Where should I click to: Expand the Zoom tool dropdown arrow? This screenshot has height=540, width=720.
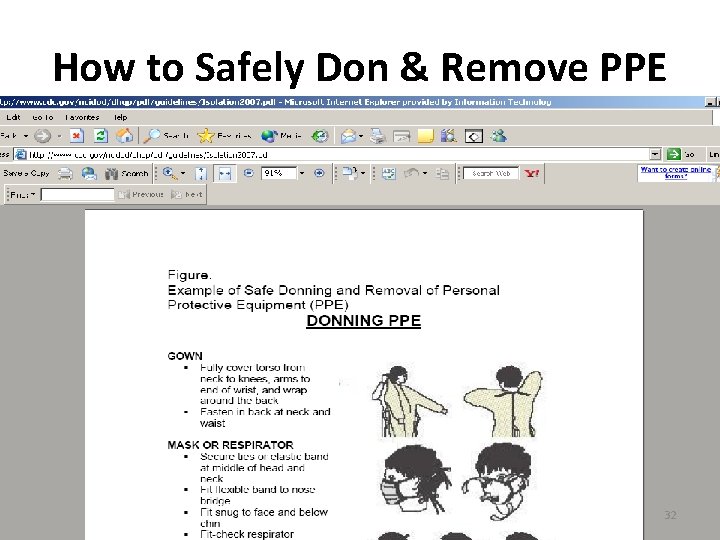click(x=183, y=173)
